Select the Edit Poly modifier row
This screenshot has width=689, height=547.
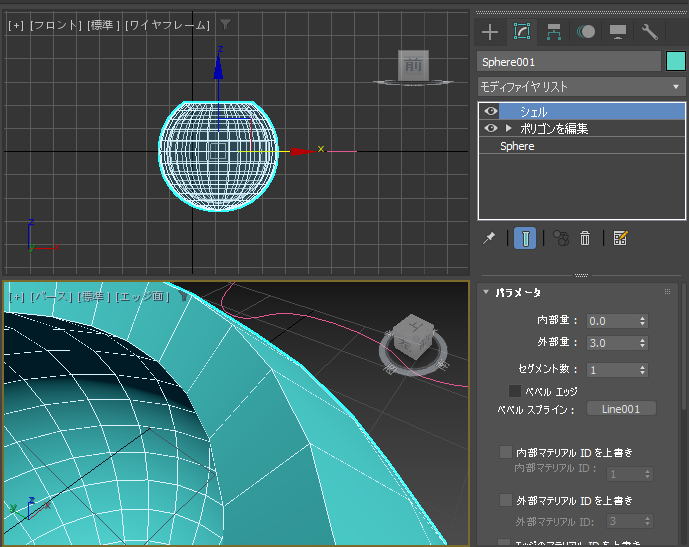click(x=581, y=128)
